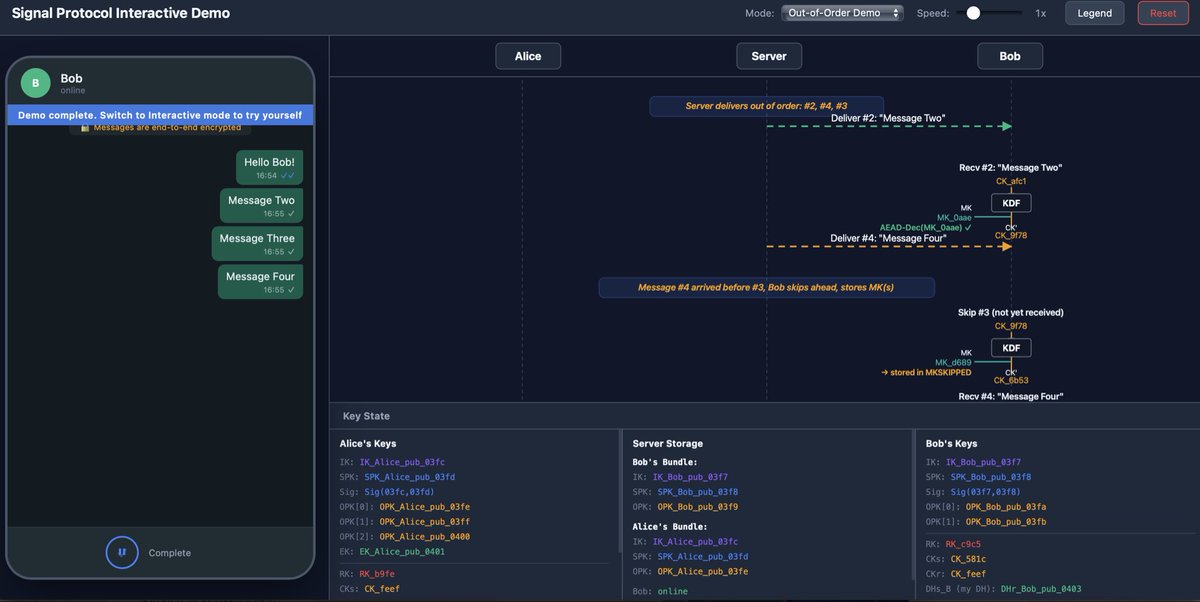Click the Message Three chat bubble
Image resolution: width=1200 pixels, height=602 pixels.
(x=257, y=243)
